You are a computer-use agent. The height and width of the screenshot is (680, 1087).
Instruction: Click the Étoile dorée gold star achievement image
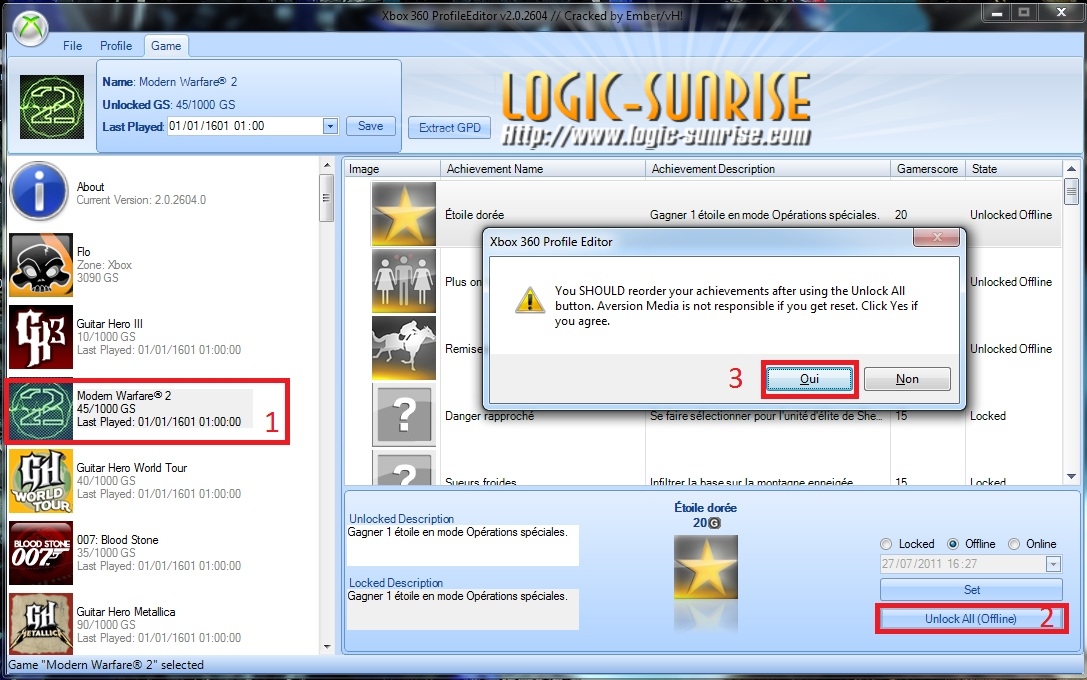click(403, 214)
